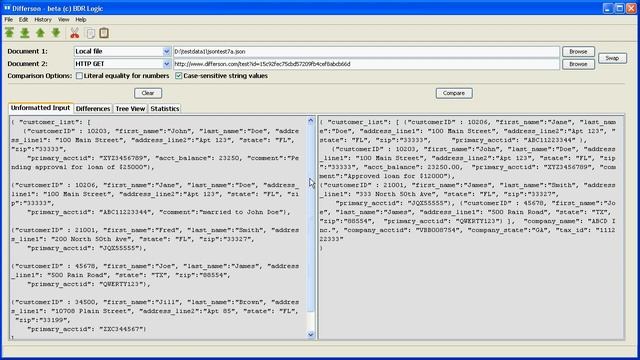Click the Differson title bar app icon
The width and height of the screenshot is (640, 360).
click(7, 8)
